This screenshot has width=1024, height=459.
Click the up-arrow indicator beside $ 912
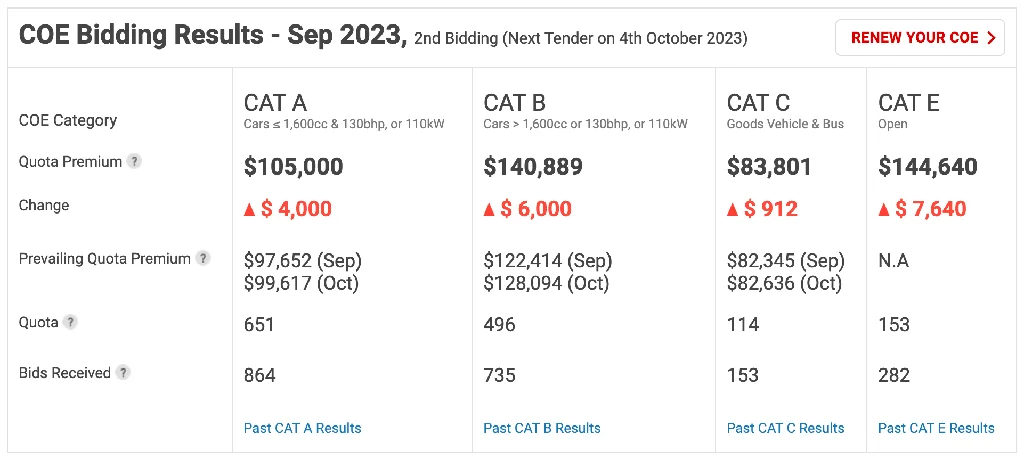click(733, 210)
